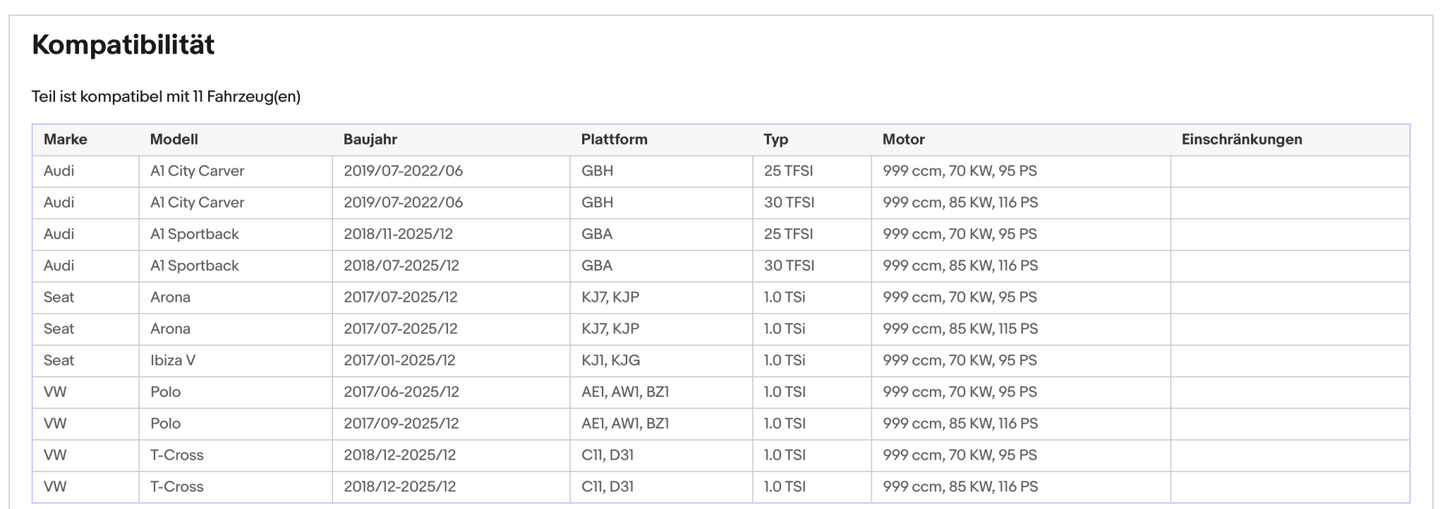Image resolution: width=1445 pixels, height=509 pixels.
Task: Click the Einschränkungen column header
Action: 1241,140
